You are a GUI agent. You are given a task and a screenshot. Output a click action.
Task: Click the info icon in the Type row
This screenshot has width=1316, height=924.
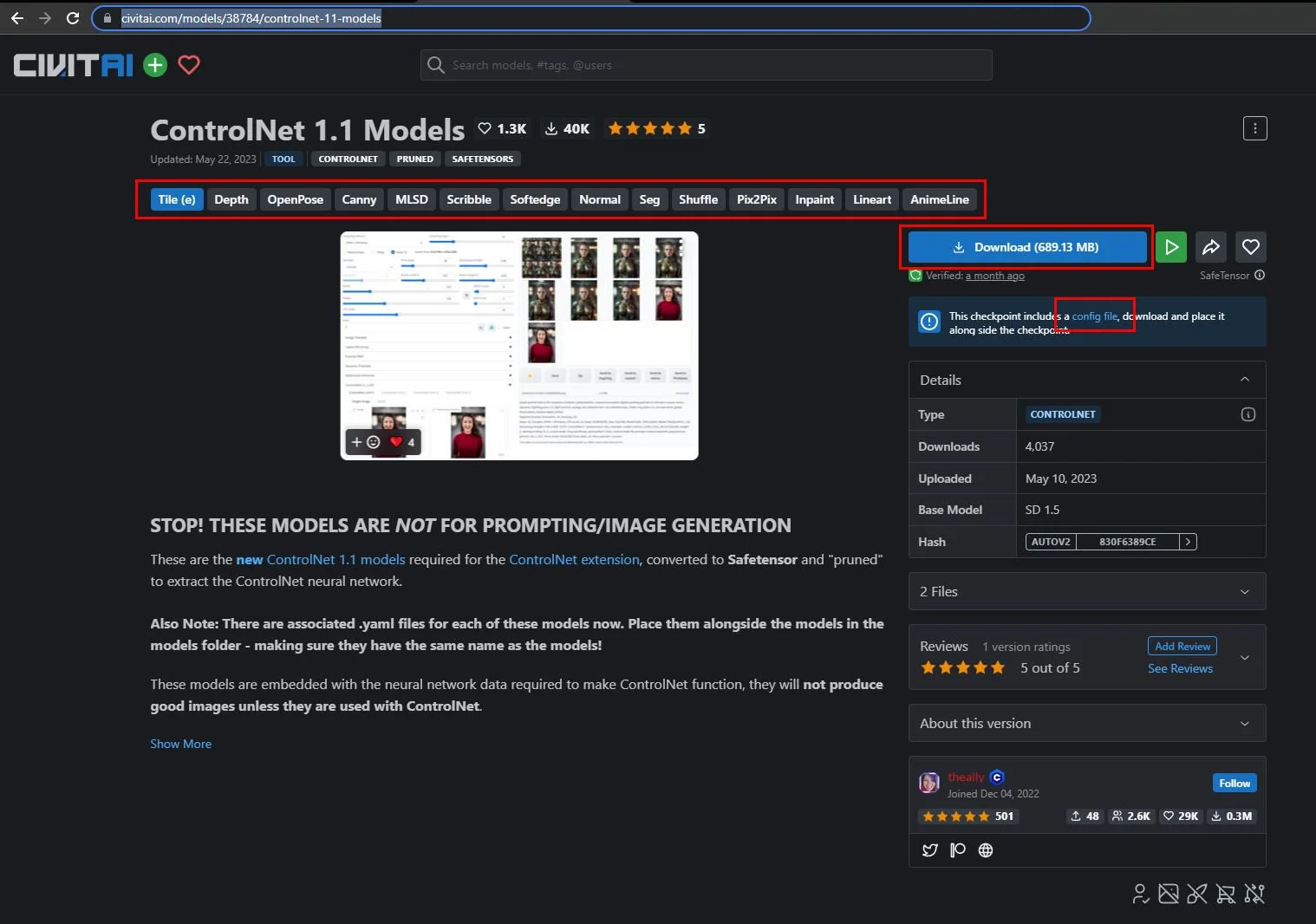(x=1248, y=414)
